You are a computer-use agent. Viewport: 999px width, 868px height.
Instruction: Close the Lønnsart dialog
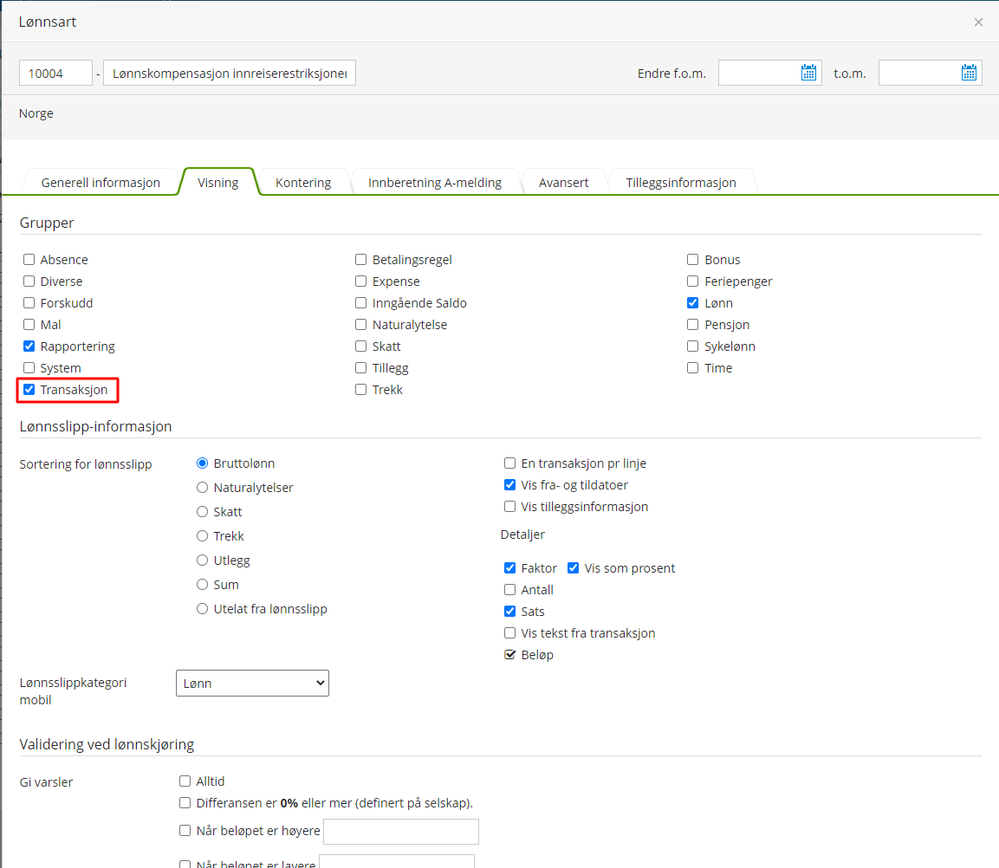click(979, 22)
